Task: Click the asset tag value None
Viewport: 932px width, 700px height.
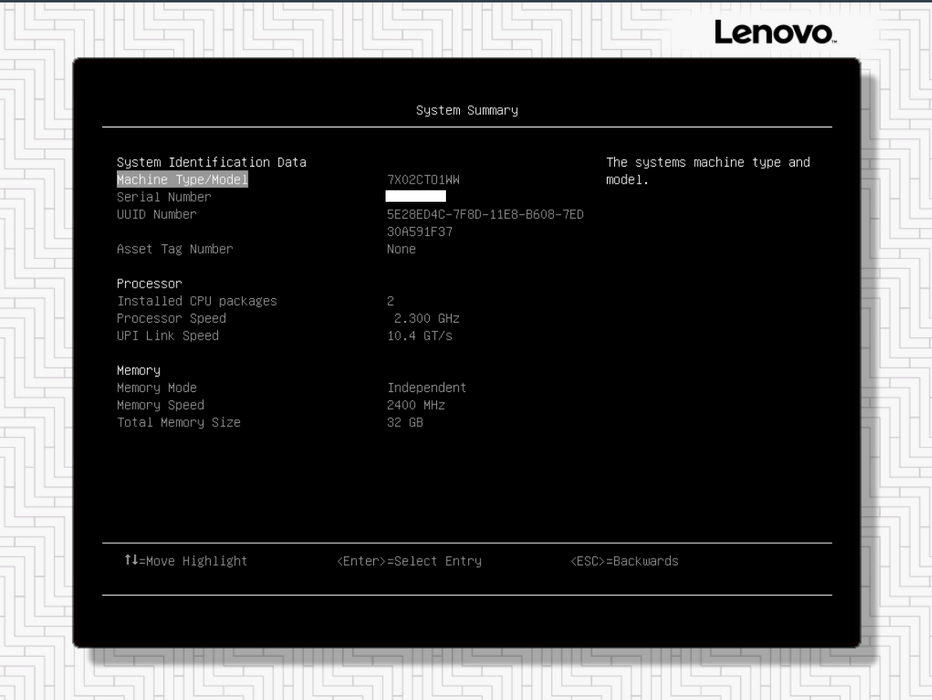Action: 401,249
